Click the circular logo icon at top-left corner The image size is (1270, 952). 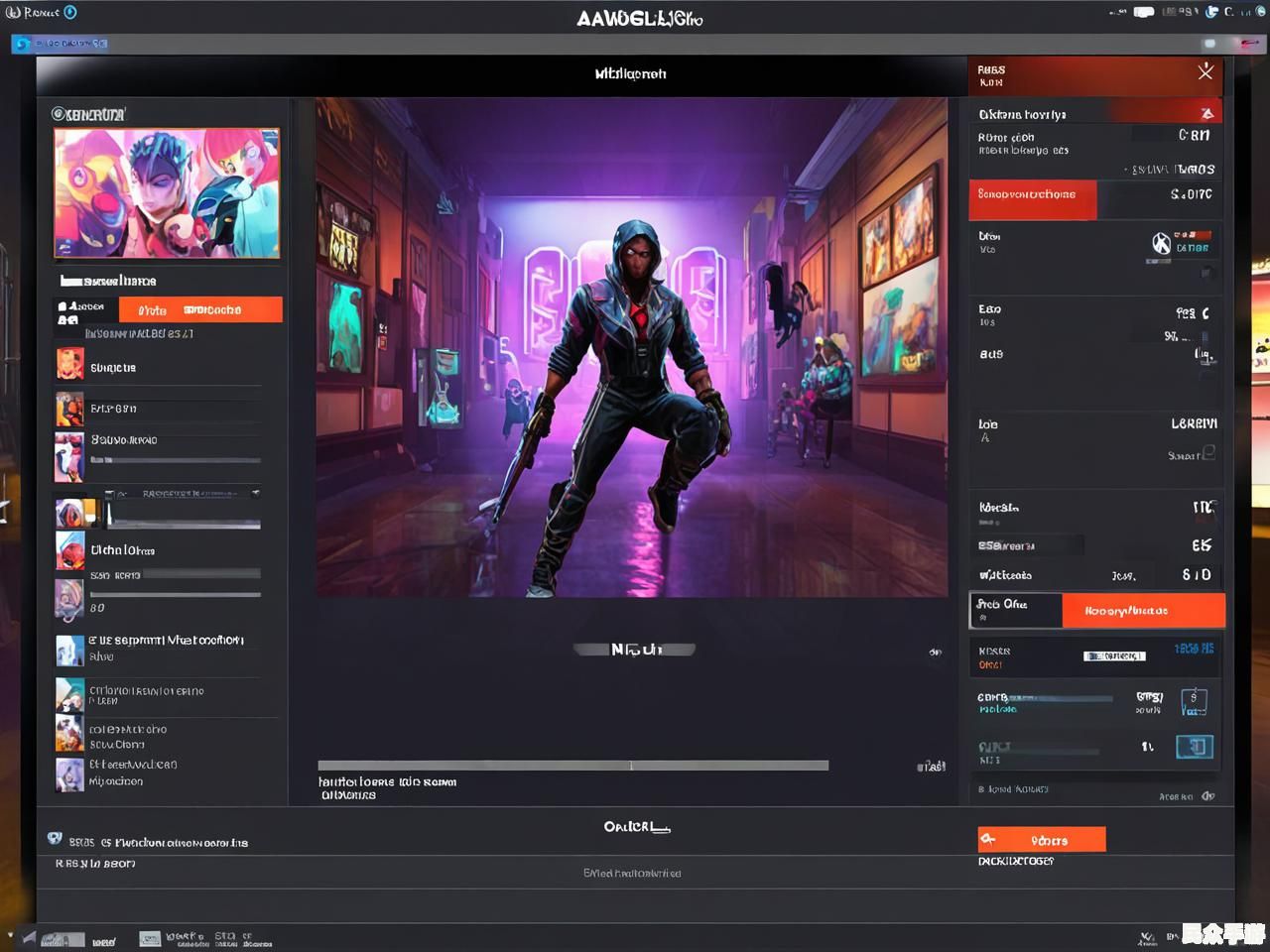[13, 12]
